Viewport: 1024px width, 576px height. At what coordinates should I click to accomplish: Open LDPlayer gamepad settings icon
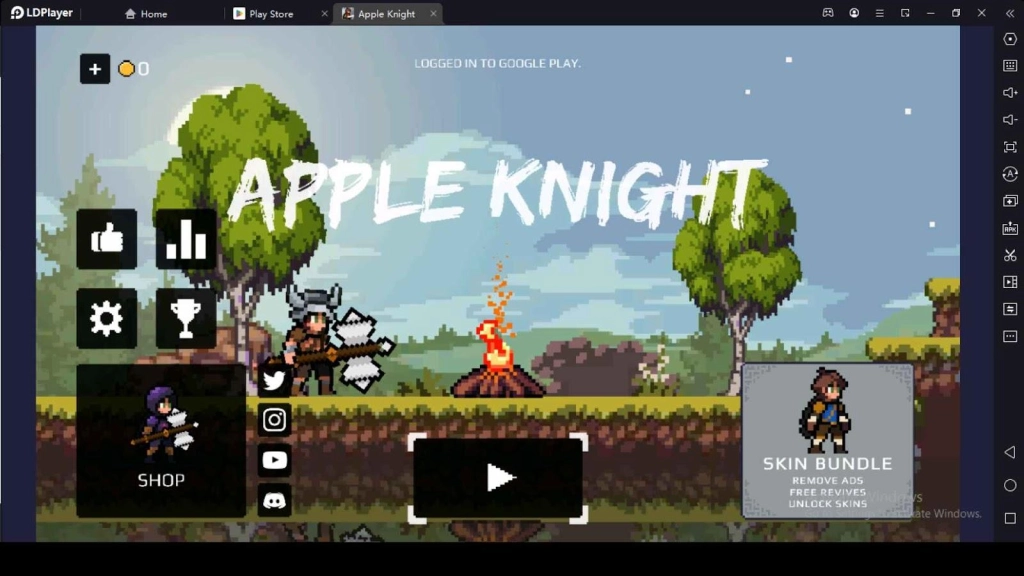tap(828, 13)
